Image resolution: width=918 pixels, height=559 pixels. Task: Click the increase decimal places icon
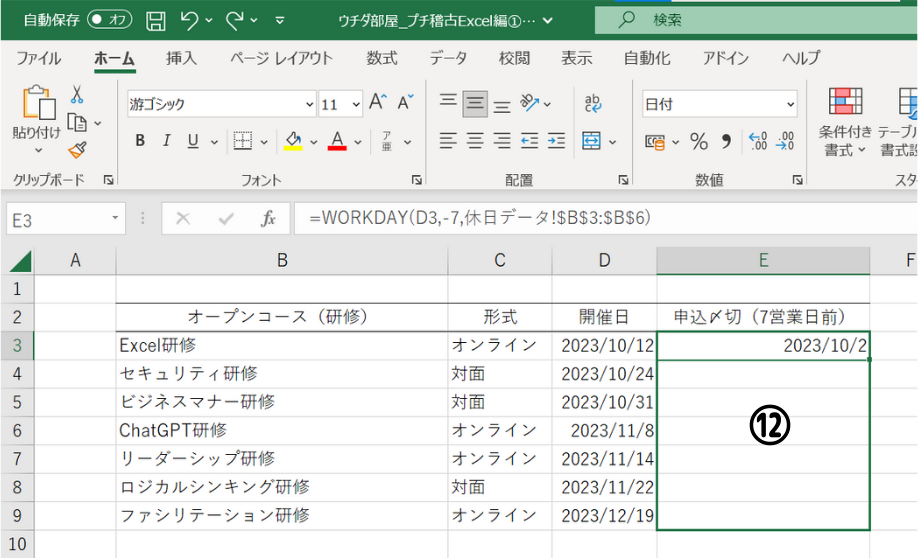pyautogui.click(x=757, y=141)
